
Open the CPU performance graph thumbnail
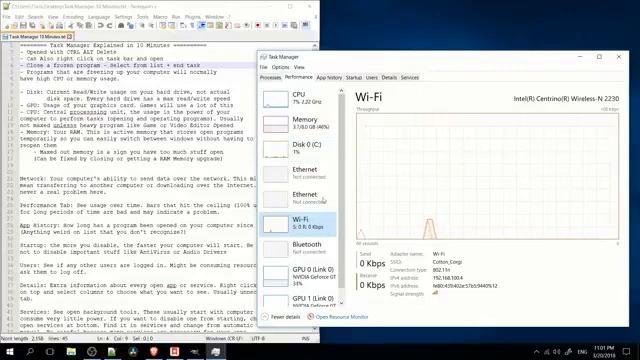pos(276,99)
